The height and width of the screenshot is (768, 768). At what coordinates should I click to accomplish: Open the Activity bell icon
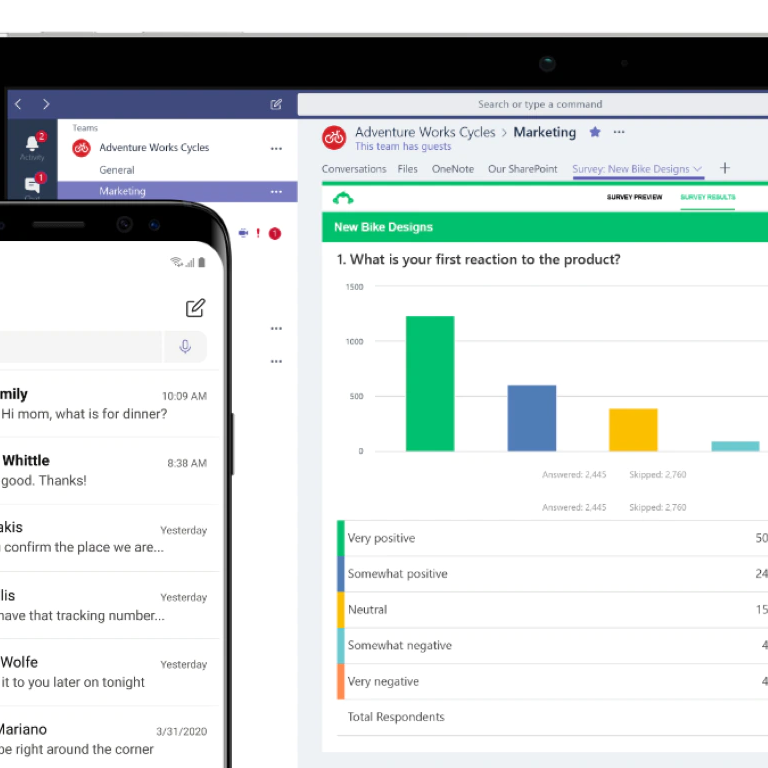(x=32, y=143)
